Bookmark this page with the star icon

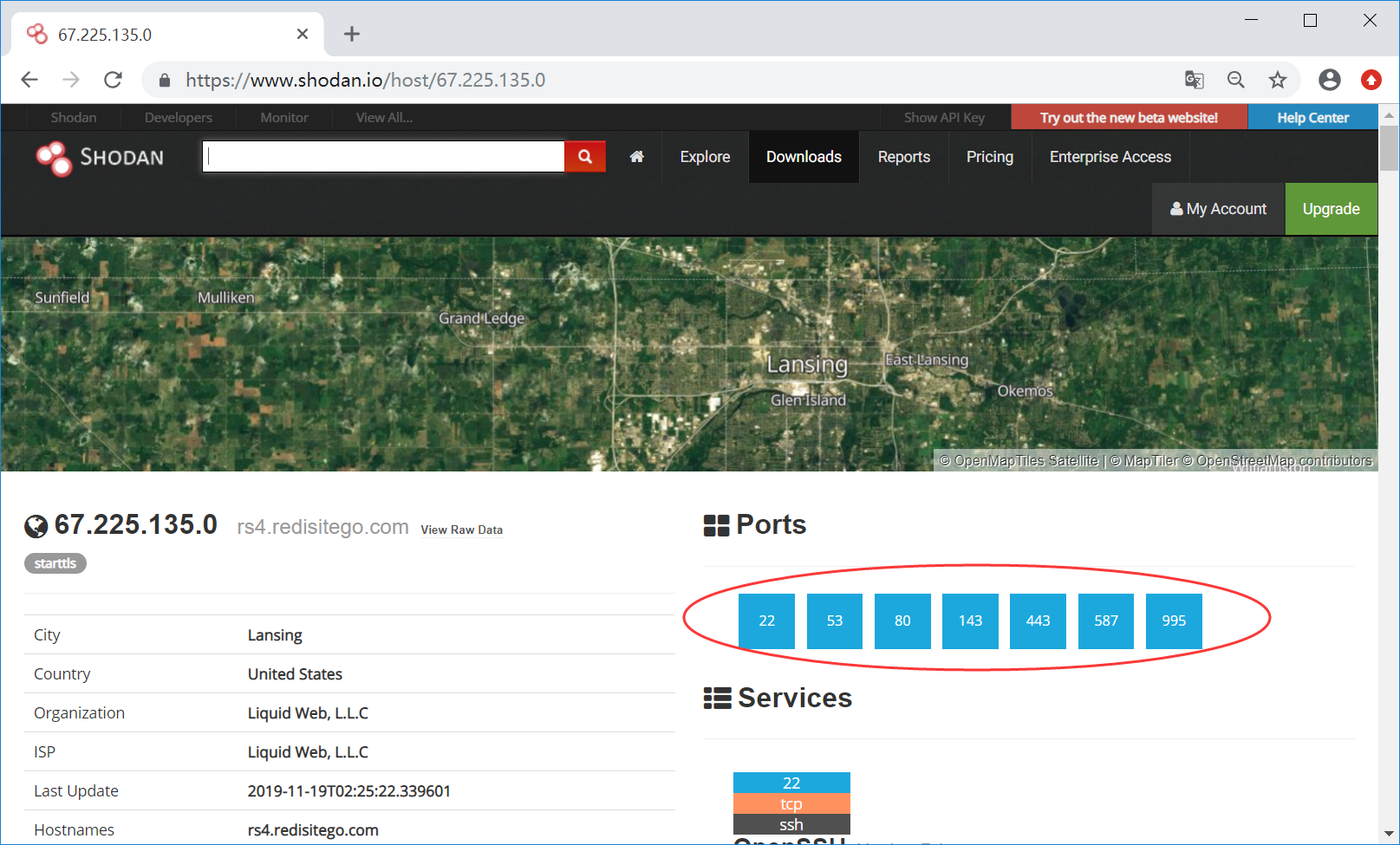pos(1278,80)
